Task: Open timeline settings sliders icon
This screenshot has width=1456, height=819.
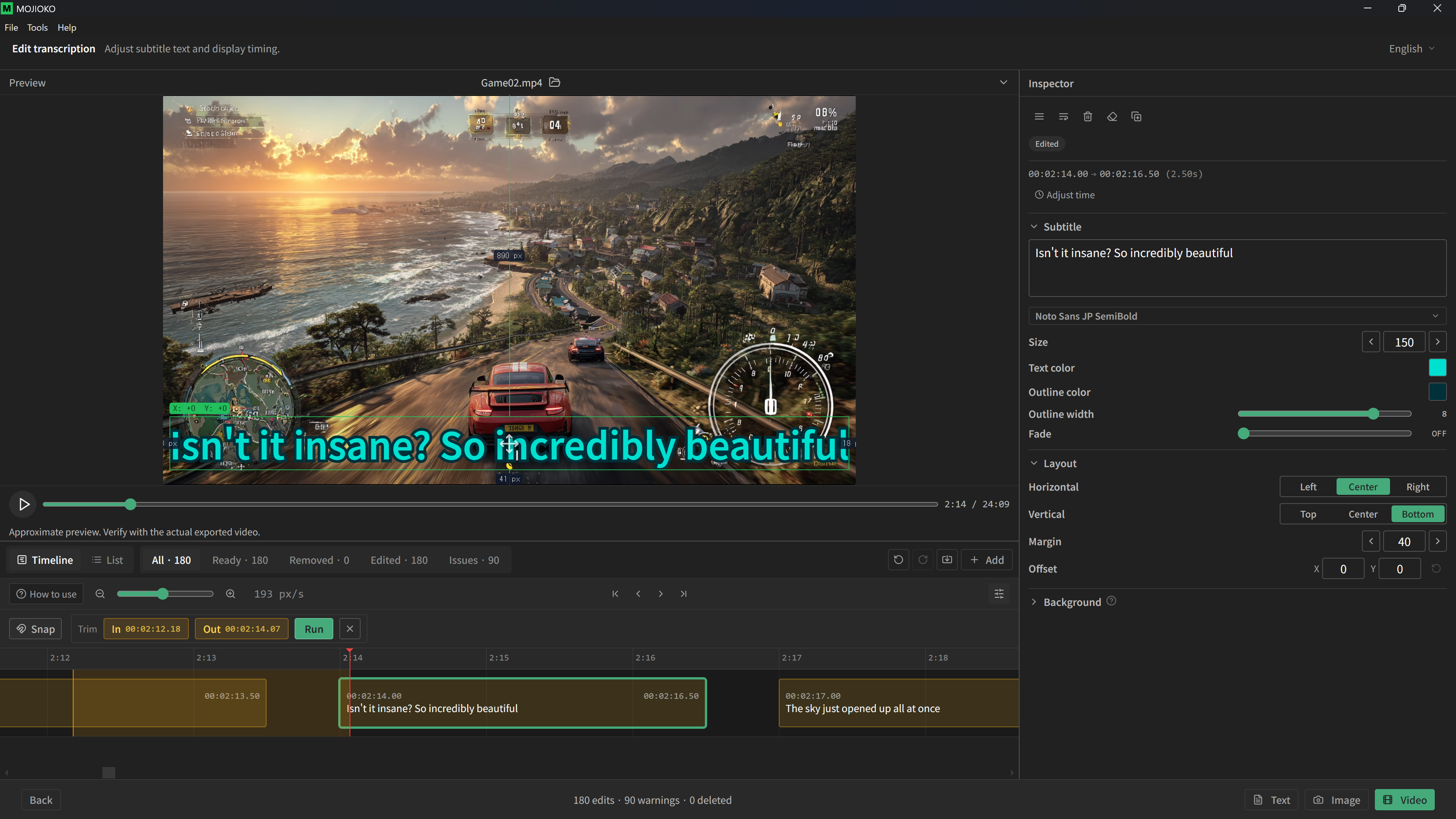Action: [x=999, y=593]
